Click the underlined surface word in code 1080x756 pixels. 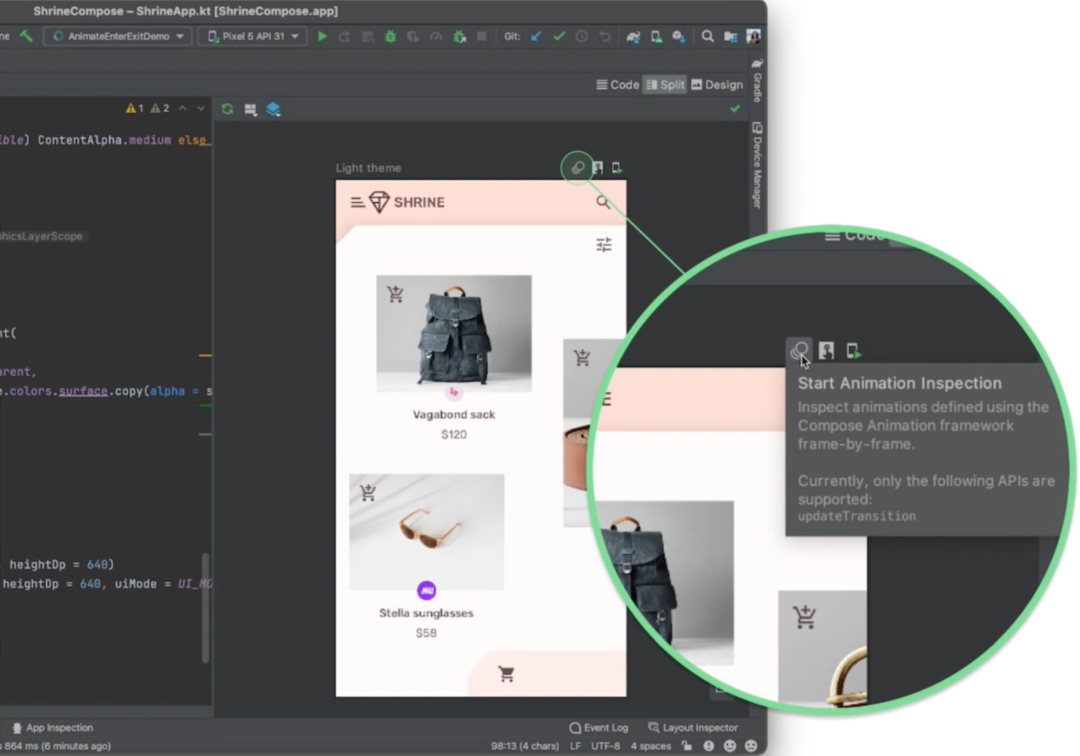click(x=83, y=391)
